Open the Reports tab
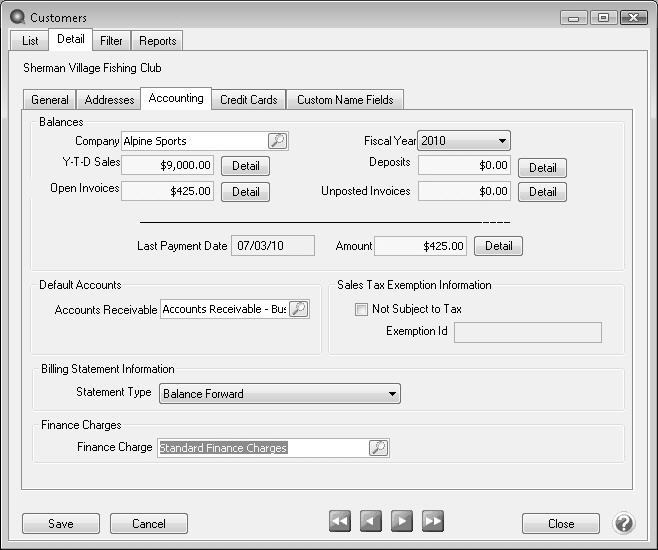This screenshot has height=550, width=658. pyautogui.click(x=158, y=41)
